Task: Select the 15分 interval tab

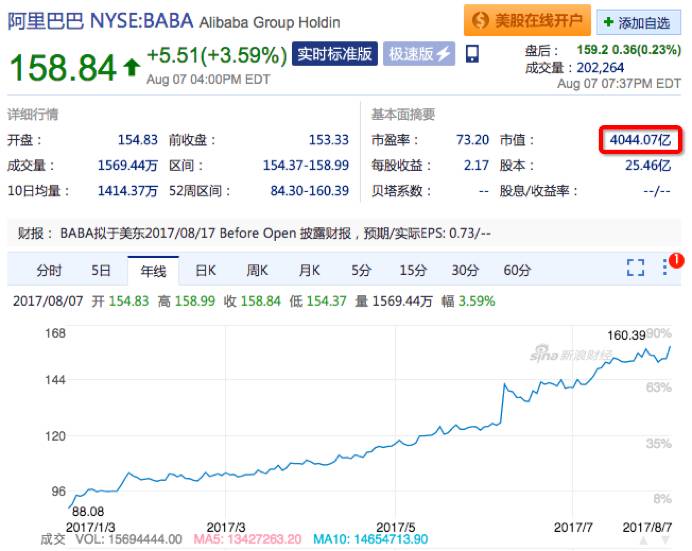Action: coord(413,270)
